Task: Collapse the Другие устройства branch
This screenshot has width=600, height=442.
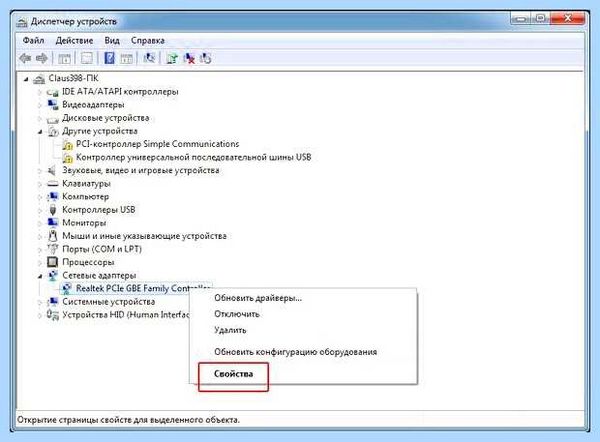Action: pos(40,132)
